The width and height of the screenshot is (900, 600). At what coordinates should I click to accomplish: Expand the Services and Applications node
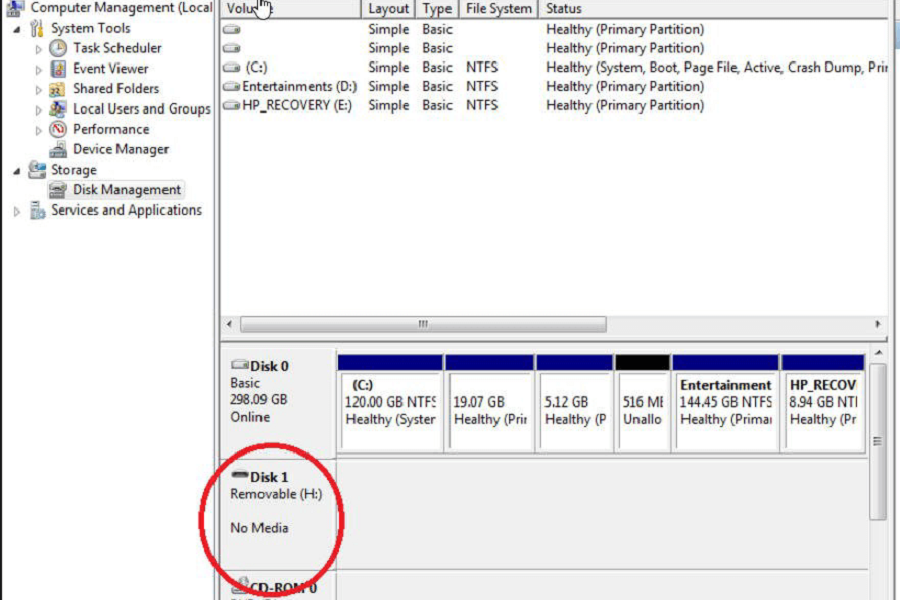(x=17, y=211)
